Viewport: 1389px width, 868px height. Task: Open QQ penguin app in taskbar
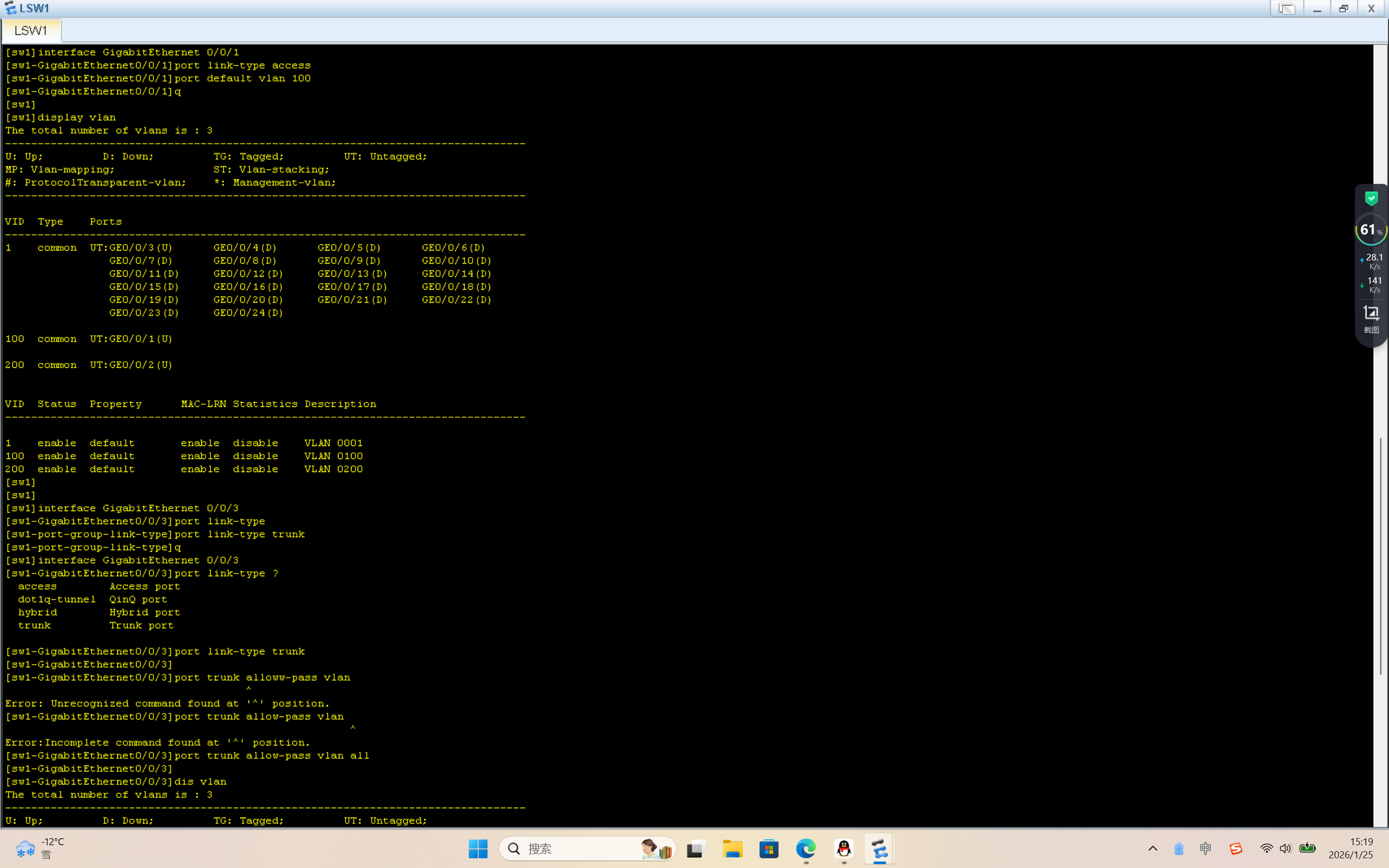(x=844, y=848)
